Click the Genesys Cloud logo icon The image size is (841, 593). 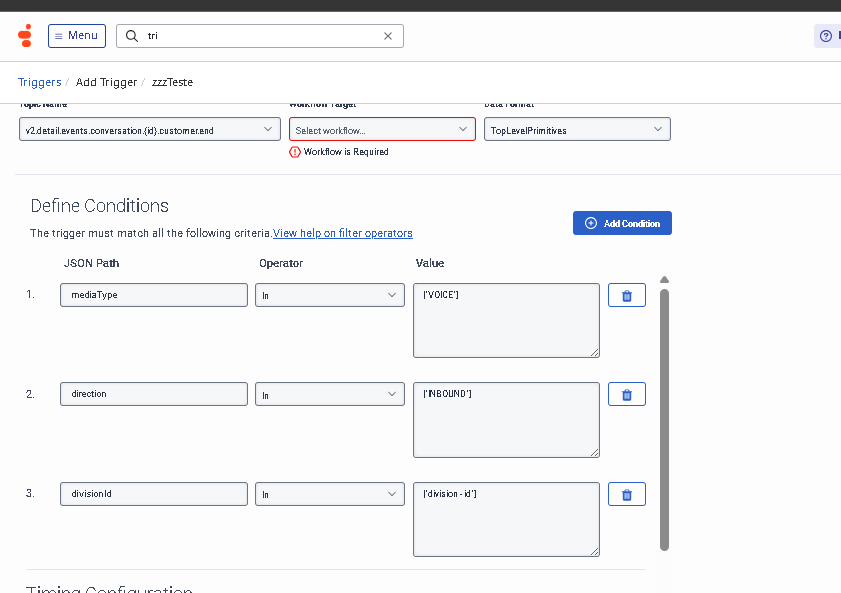pyautogui.click(x=25, y=36)
